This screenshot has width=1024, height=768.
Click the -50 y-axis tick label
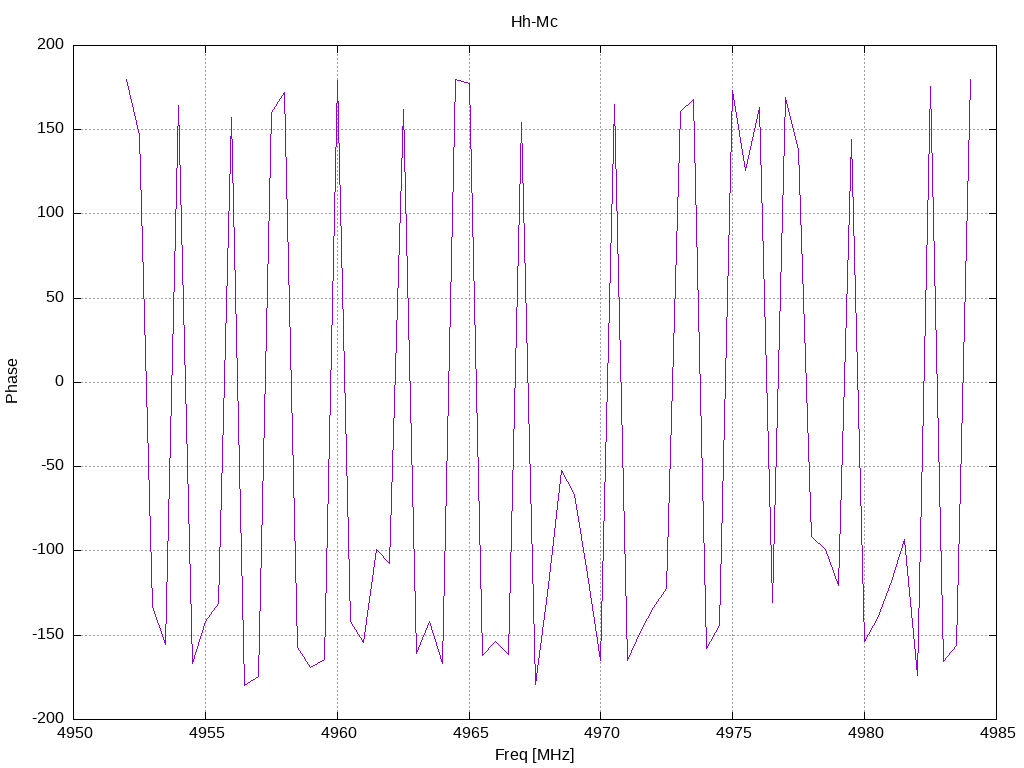click(53, 466)
